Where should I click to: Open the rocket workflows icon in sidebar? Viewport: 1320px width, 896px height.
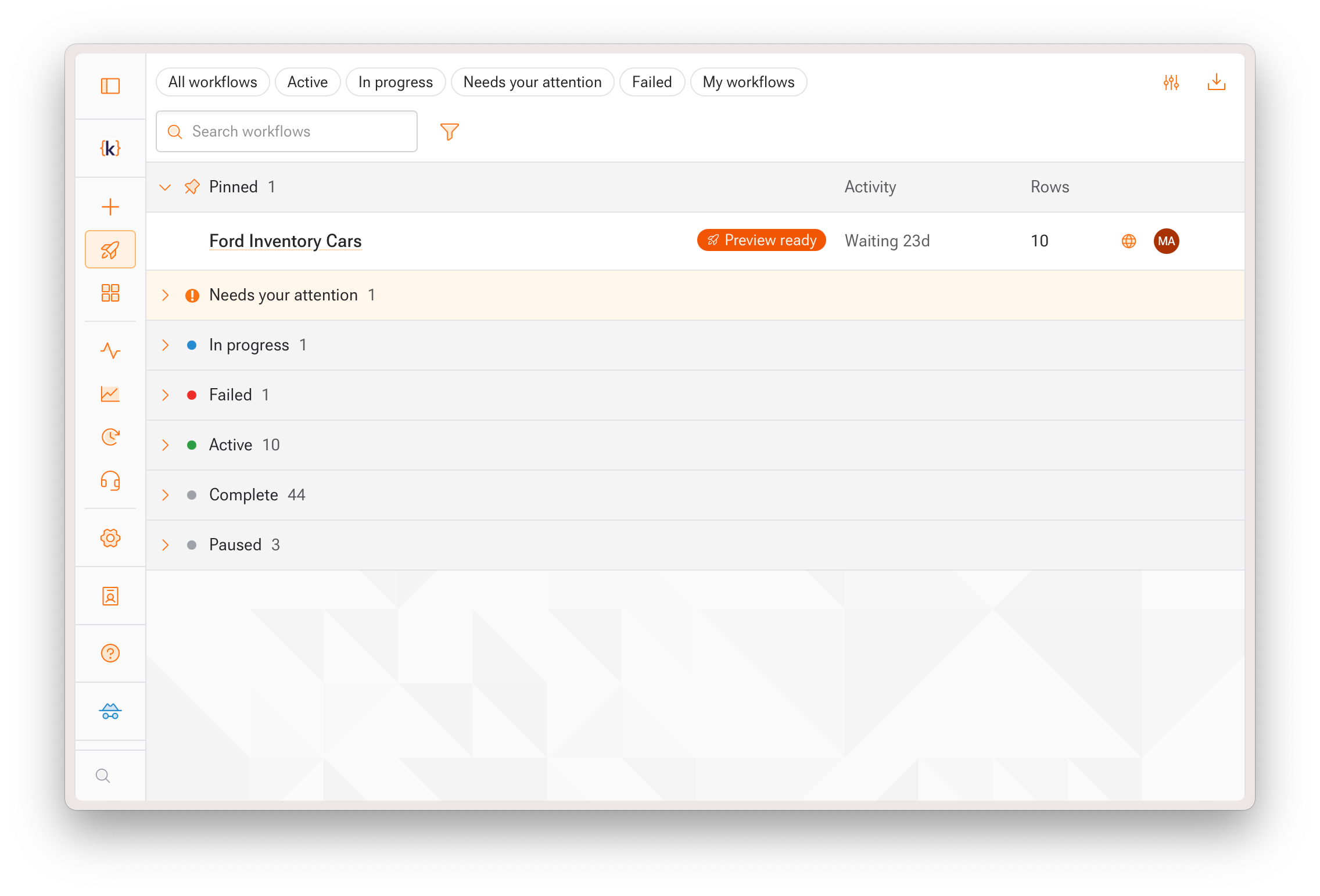110,250
